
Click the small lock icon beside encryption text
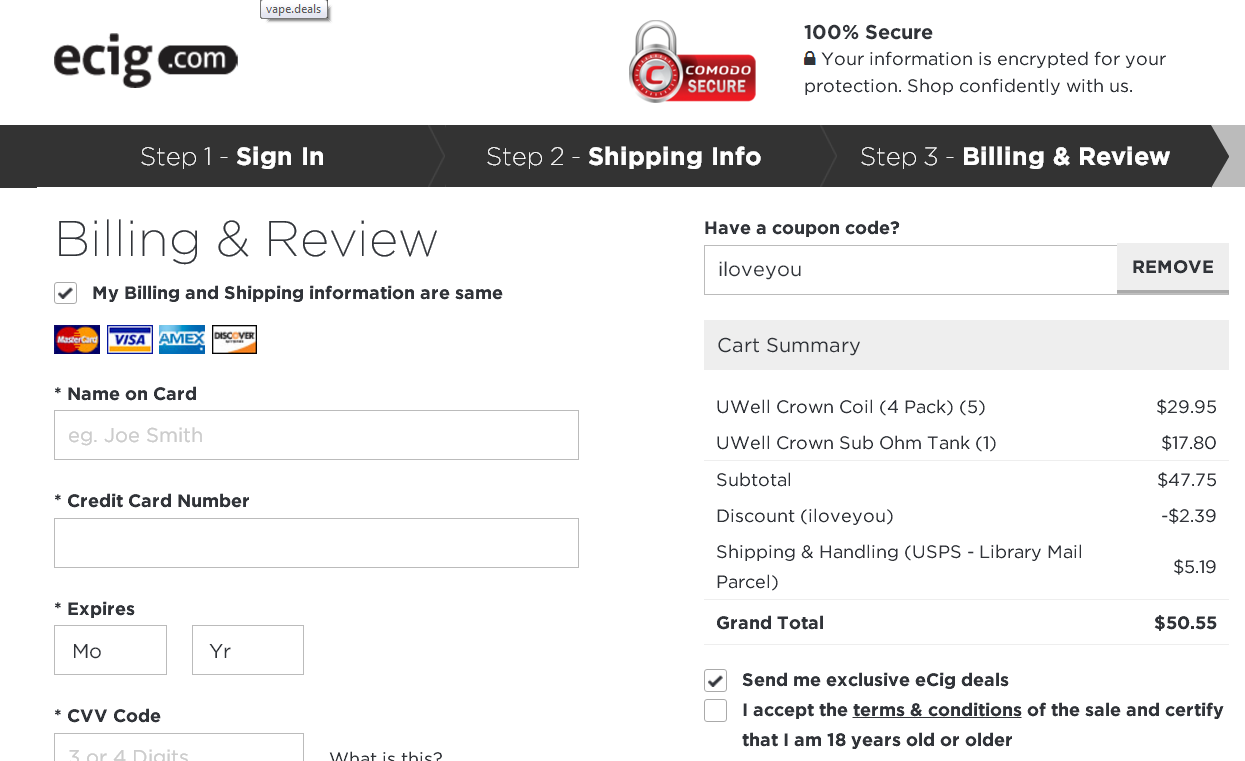(810, 59)
